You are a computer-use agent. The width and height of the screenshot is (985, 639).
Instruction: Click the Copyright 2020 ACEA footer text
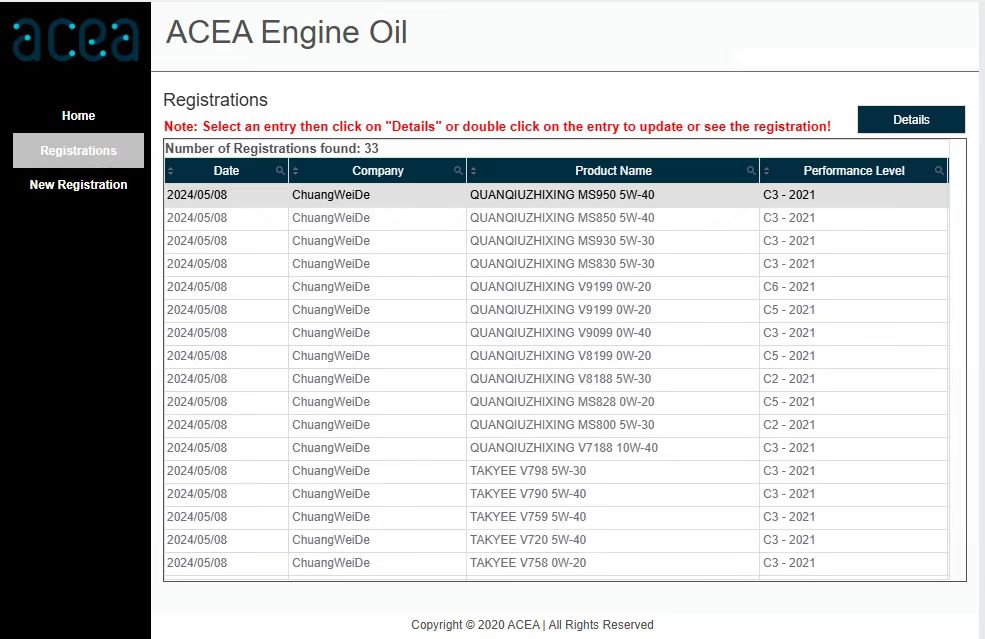pos(532,625)
